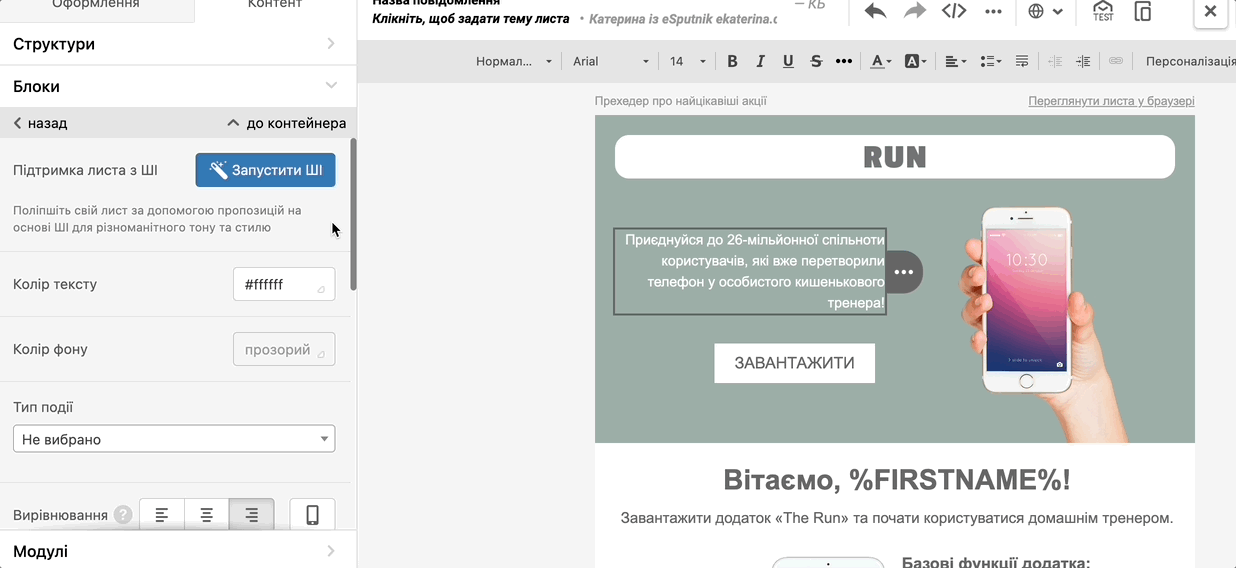Screen dimensions: 1236x568
Task: Toggle mobile alignment phone button
Action: (x=312, y=515)
